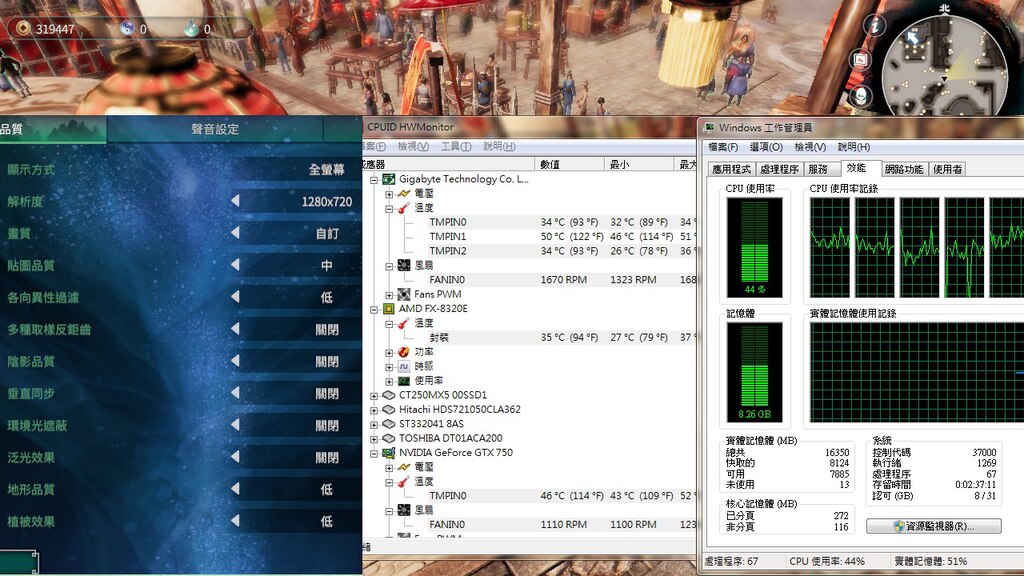Click the Hitachi HDS721050CLA362 drive icon
The height and width of the screenshot is (576, 1024).
[x=389, y=409]
